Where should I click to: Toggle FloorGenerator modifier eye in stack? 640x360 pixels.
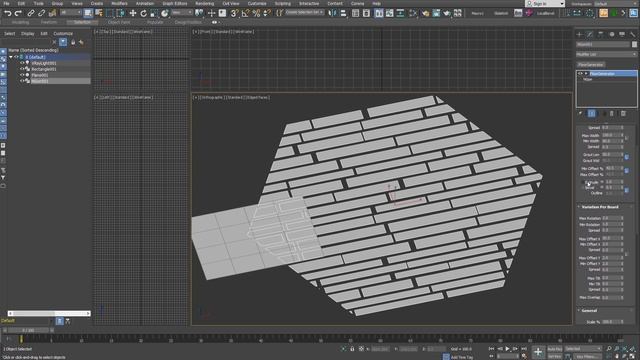580,73
